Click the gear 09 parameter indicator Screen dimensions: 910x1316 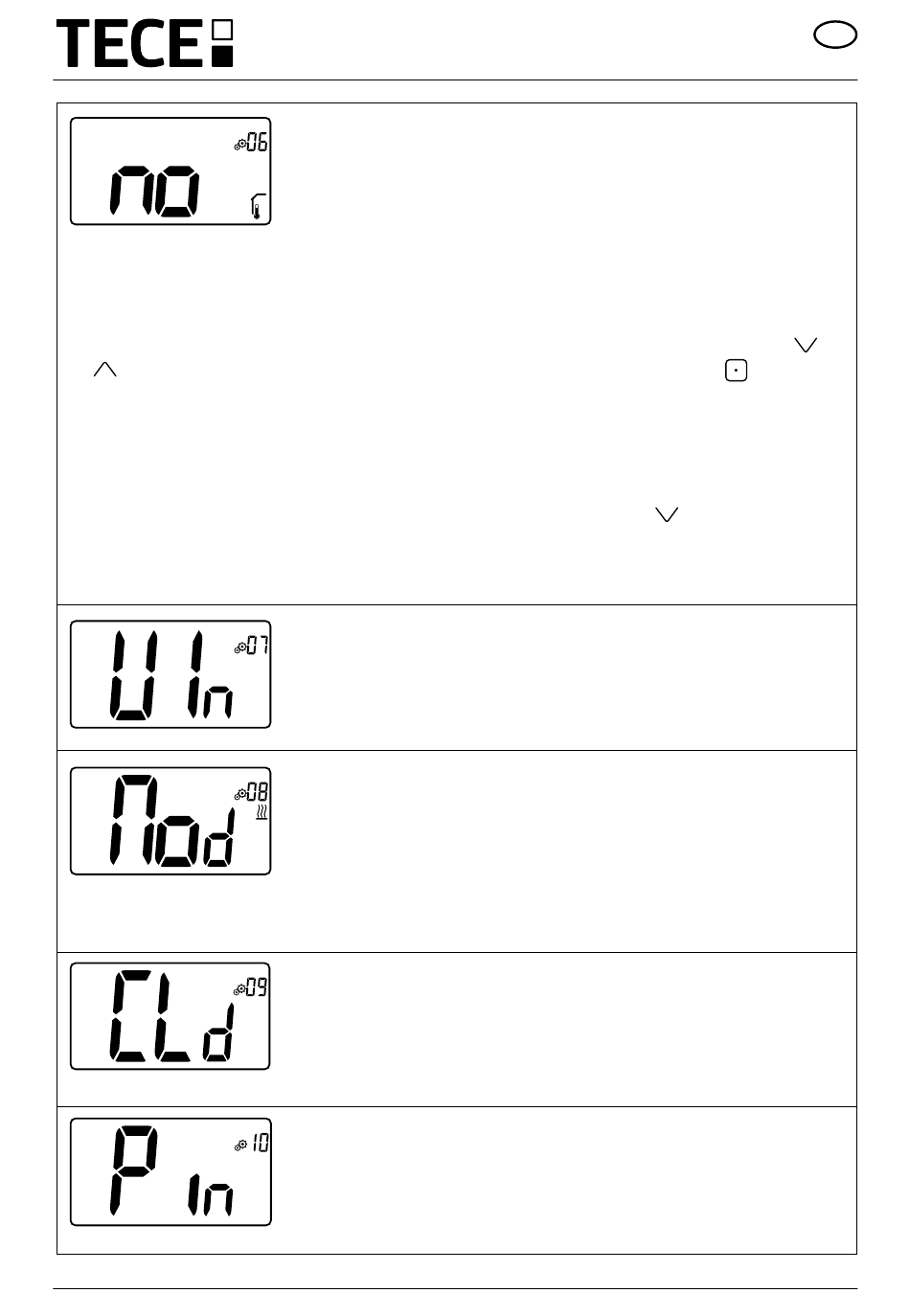[x=251, y=987]
